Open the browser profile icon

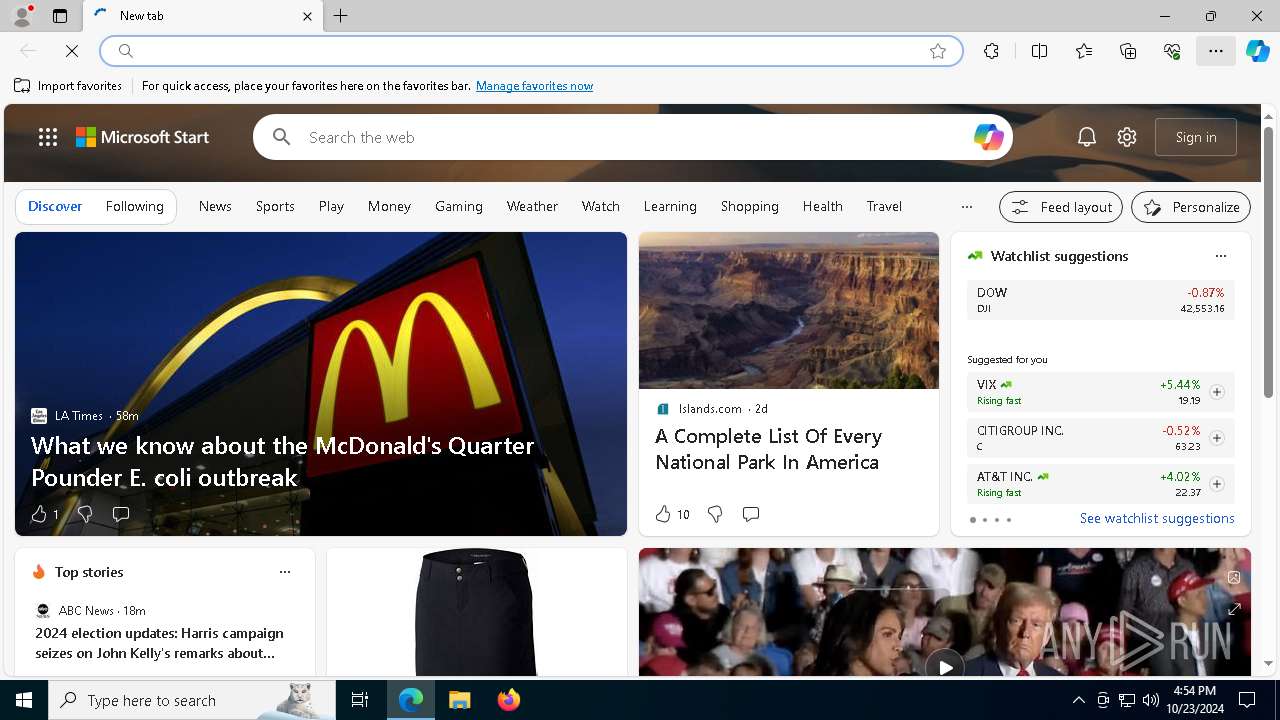[x=21, y=16]
